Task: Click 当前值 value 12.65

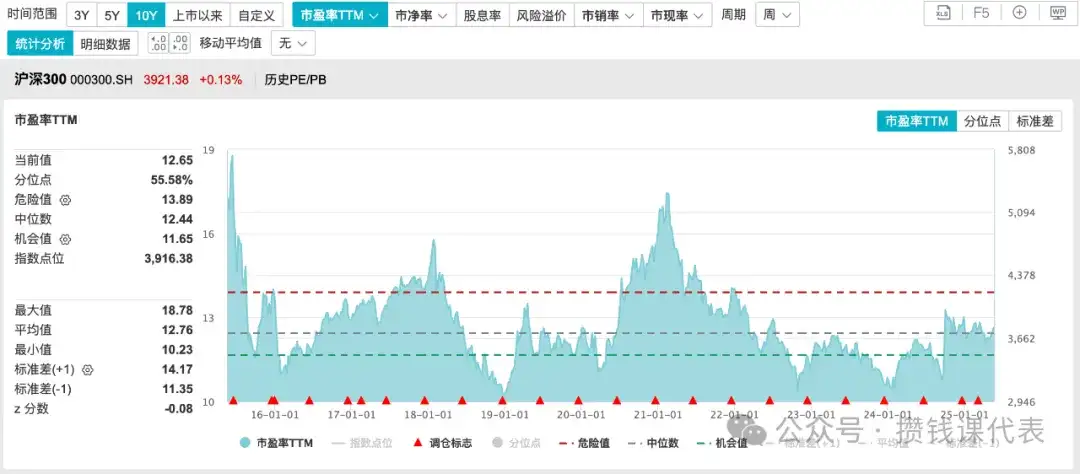Action: 178,161
